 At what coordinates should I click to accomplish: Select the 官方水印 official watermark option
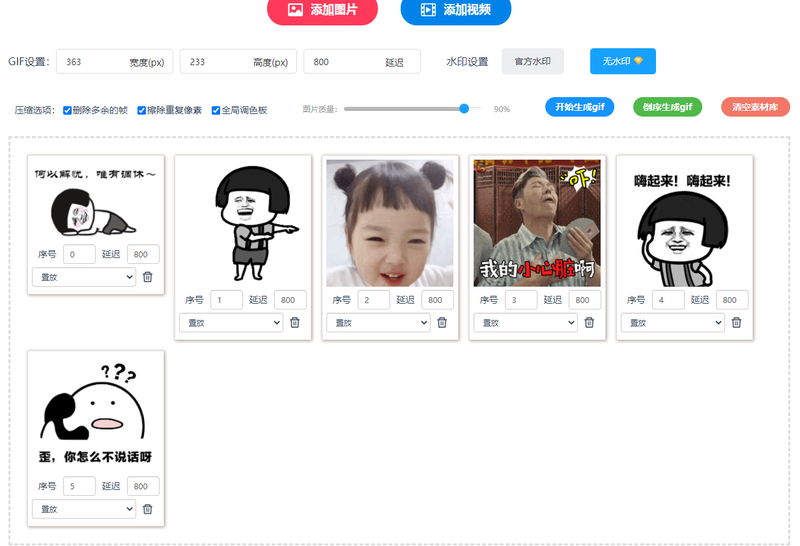pyautogui.click(x=533, y=61)
